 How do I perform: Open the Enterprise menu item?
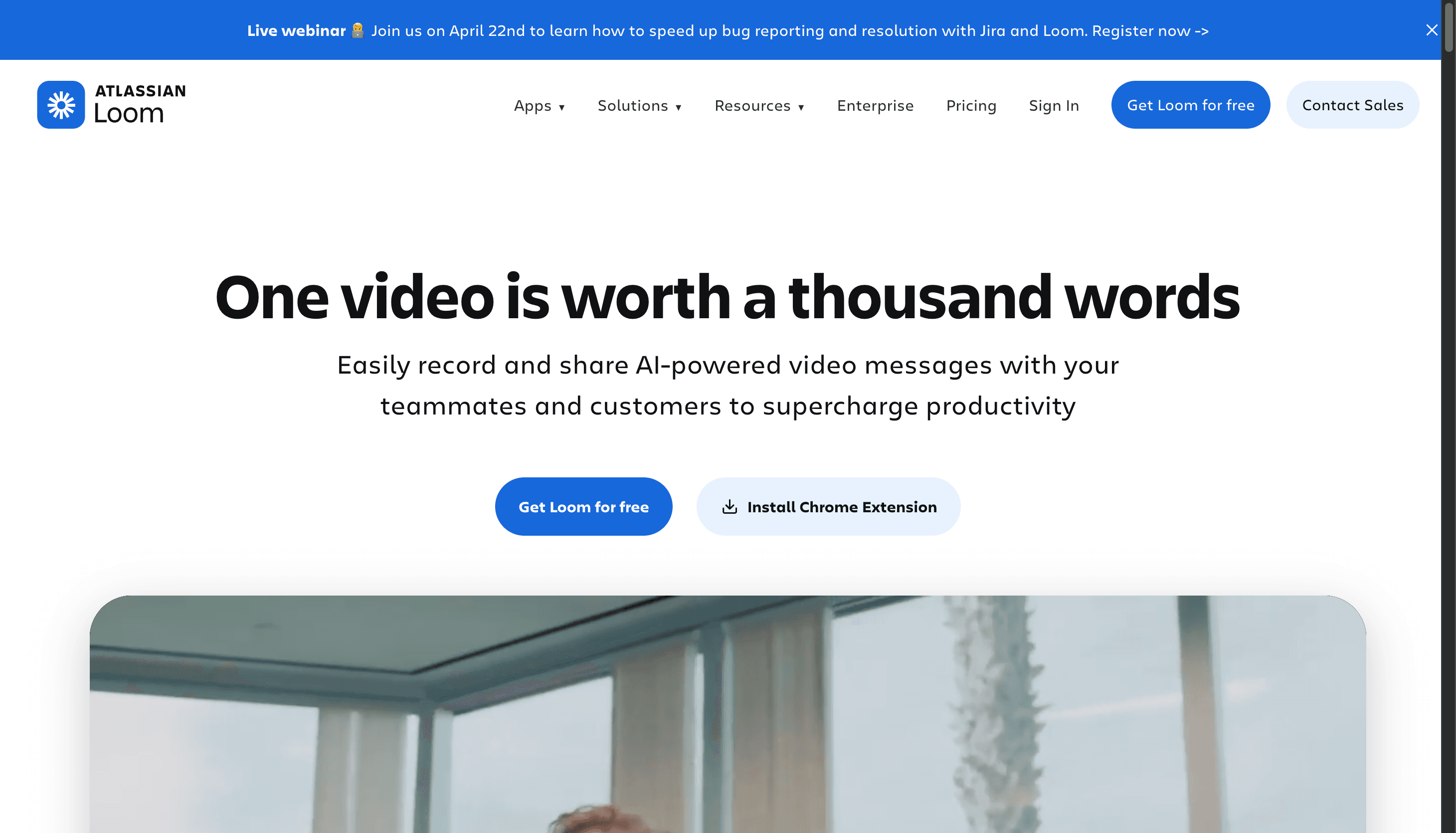pos(875,105)
